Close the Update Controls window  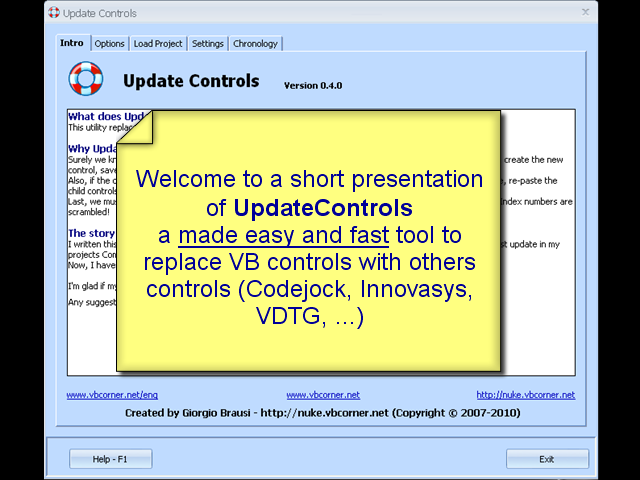coord(585,12)
